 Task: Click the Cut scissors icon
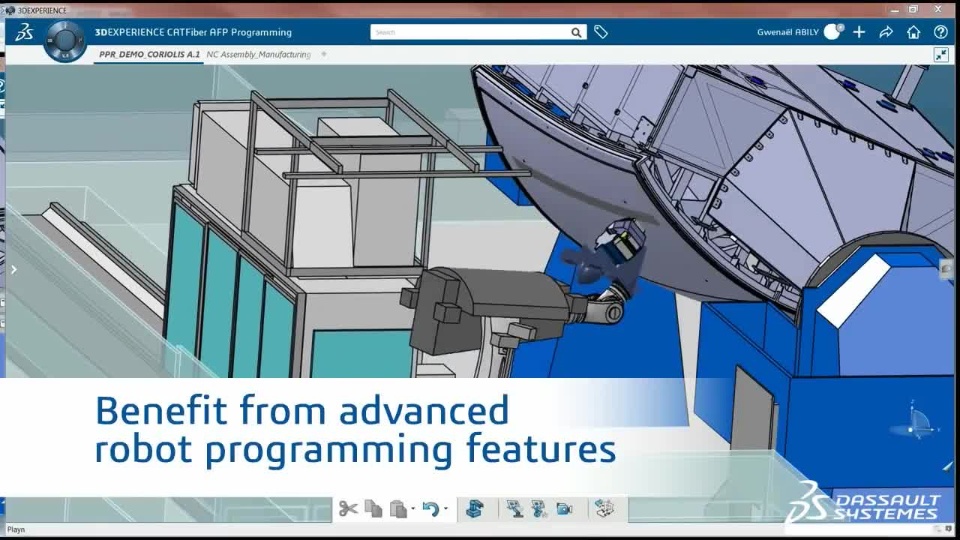(x=348, y=509)
